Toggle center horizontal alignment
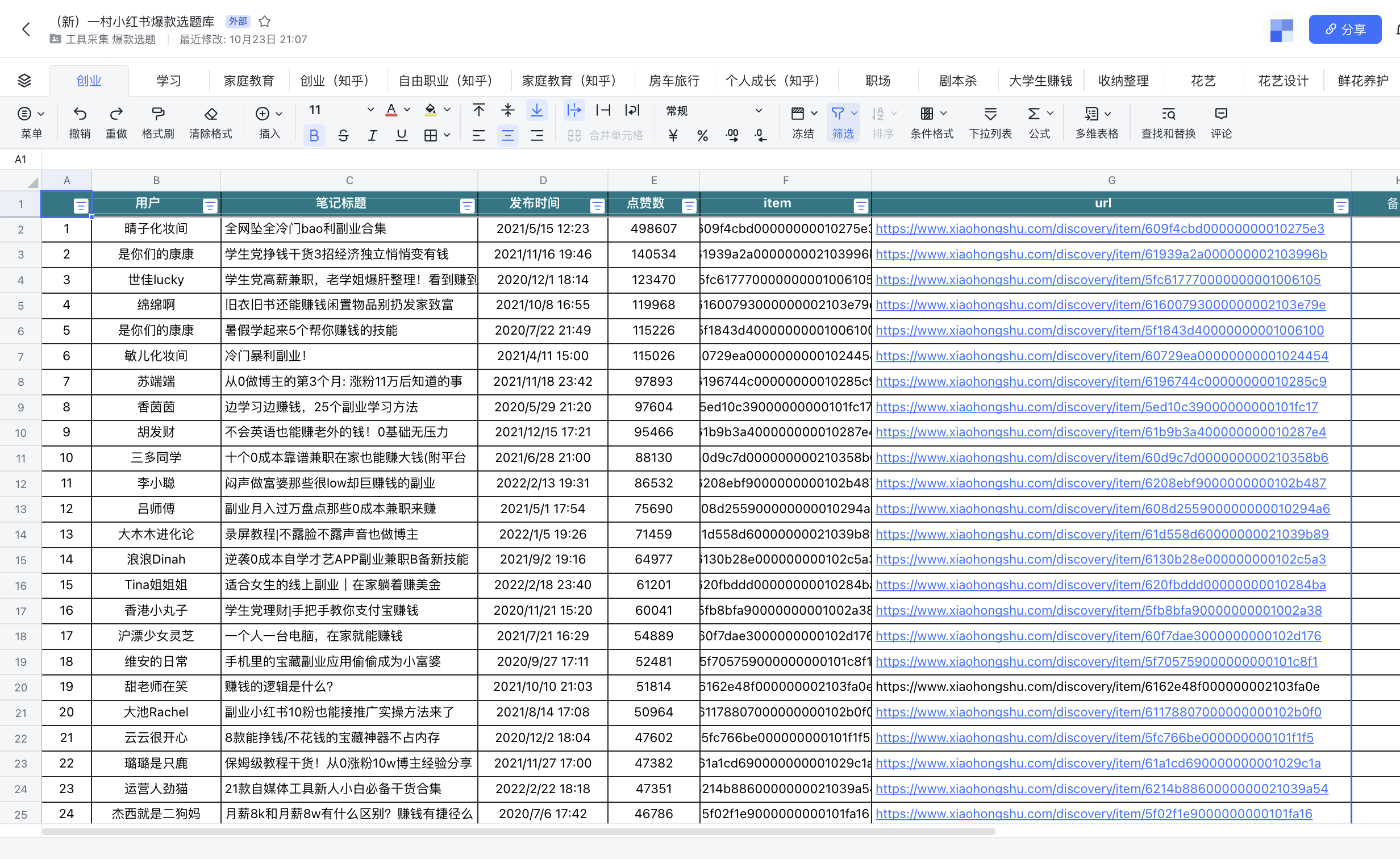This screenshot has width=1400, height=859. point(508,135)
